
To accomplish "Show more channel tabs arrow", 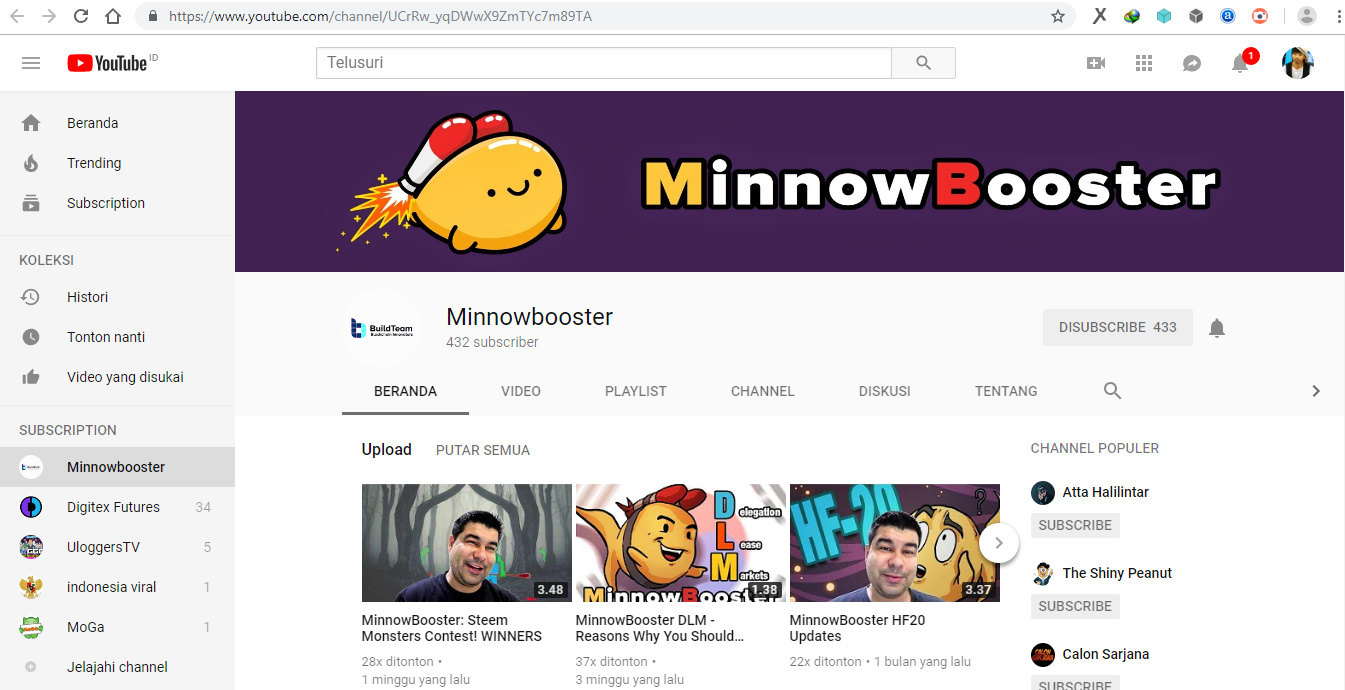I will coord(1316,391).
